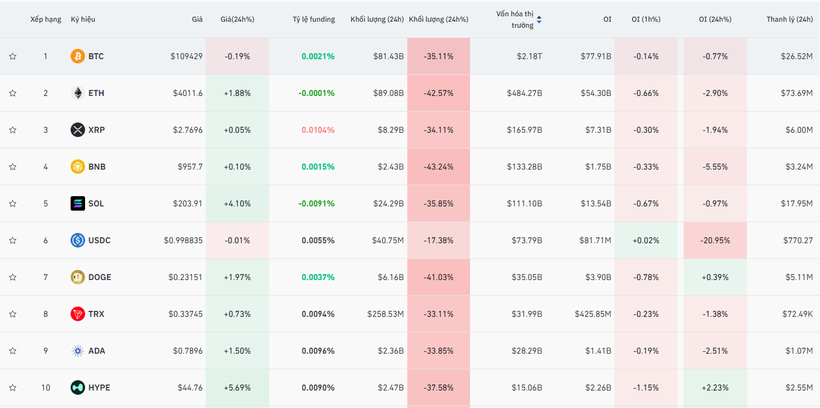Click the Ethereum coin icon
This screenshot has height=408, width=820.
pos(77,93)
